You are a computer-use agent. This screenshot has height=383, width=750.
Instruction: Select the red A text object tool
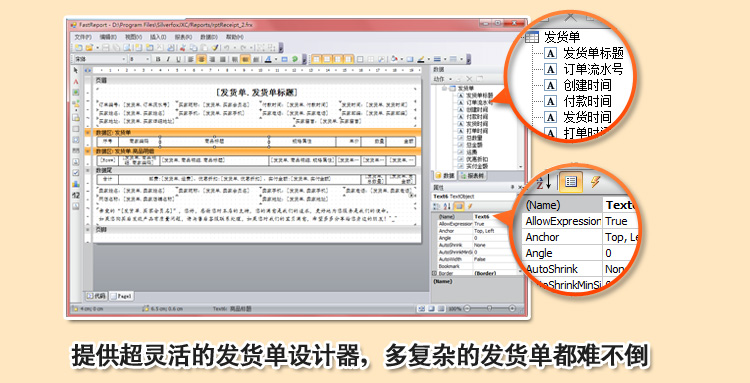point(76,81)
